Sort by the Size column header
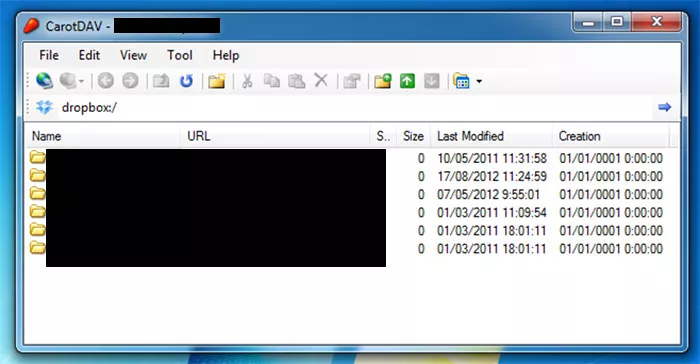 pyautogui.click(x=413, y=136)
